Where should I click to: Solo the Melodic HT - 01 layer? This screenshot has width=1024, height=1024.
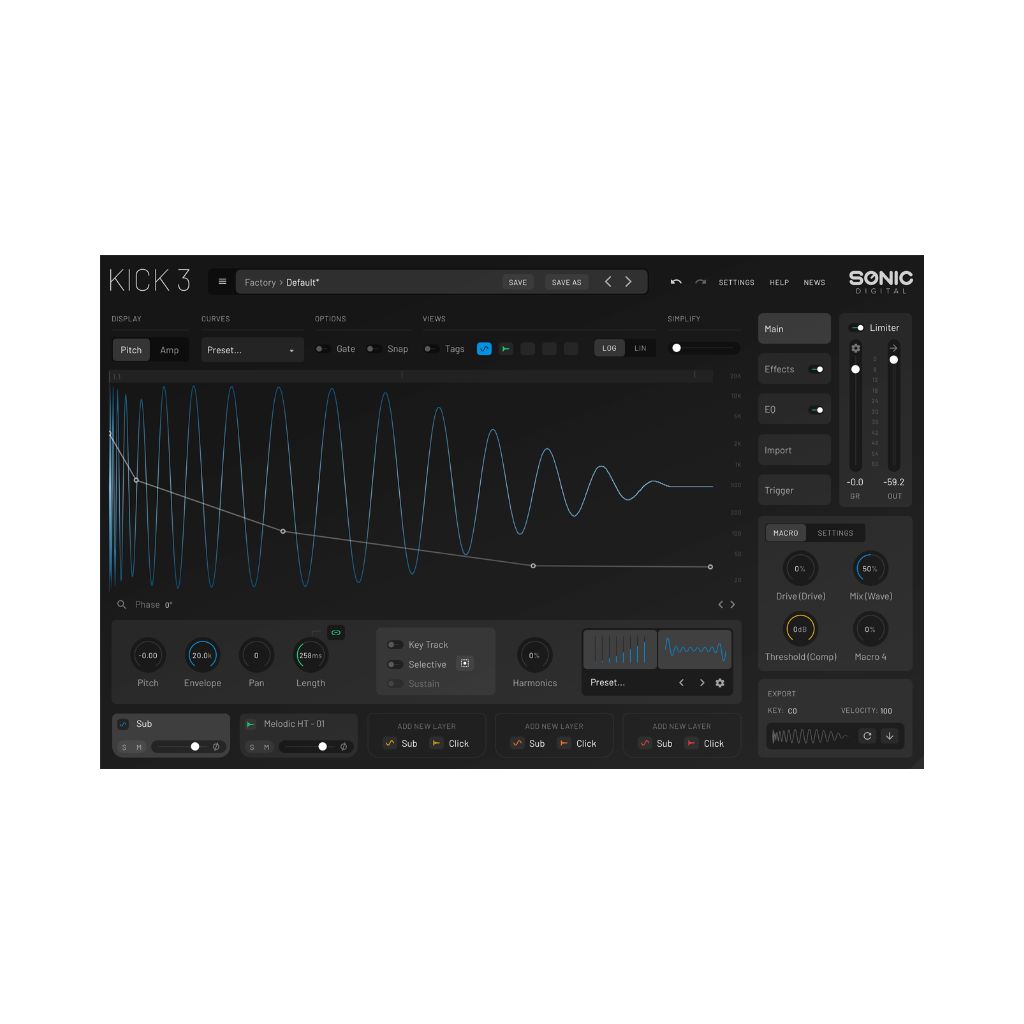(252, 747)
